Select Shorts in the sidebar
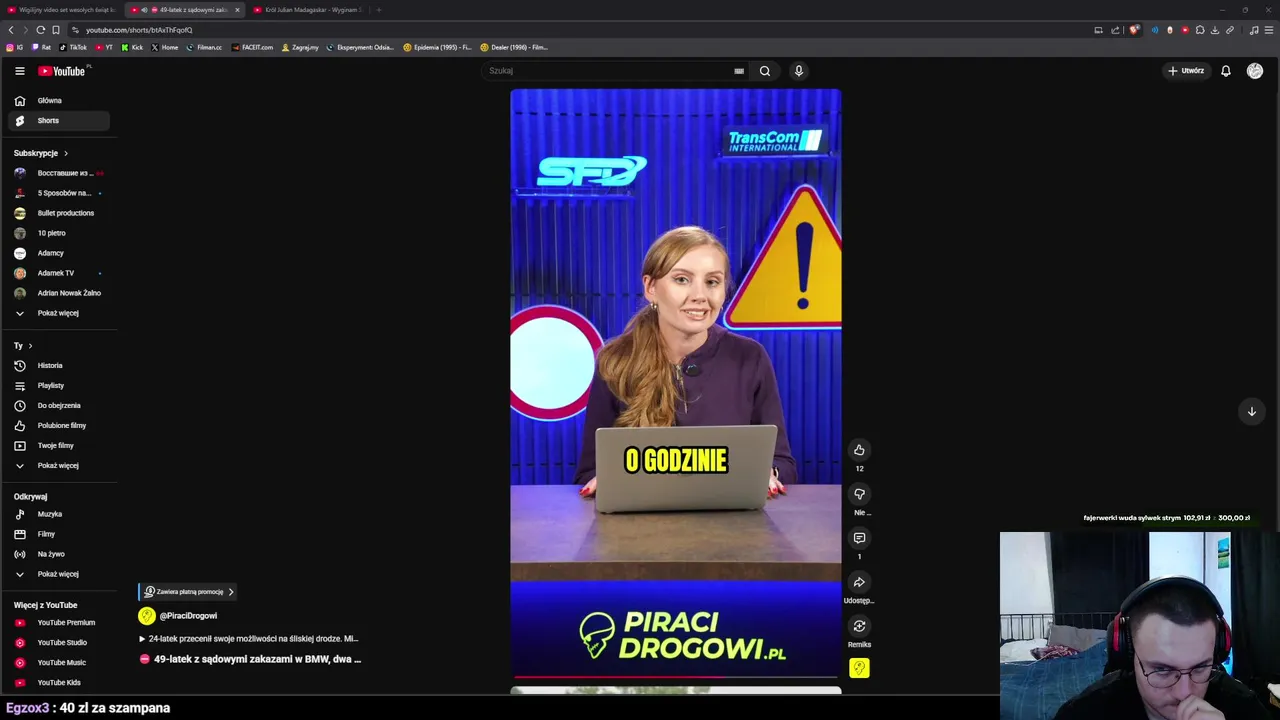This screenshot has height=720, width=1280. [x=58, y=121]
